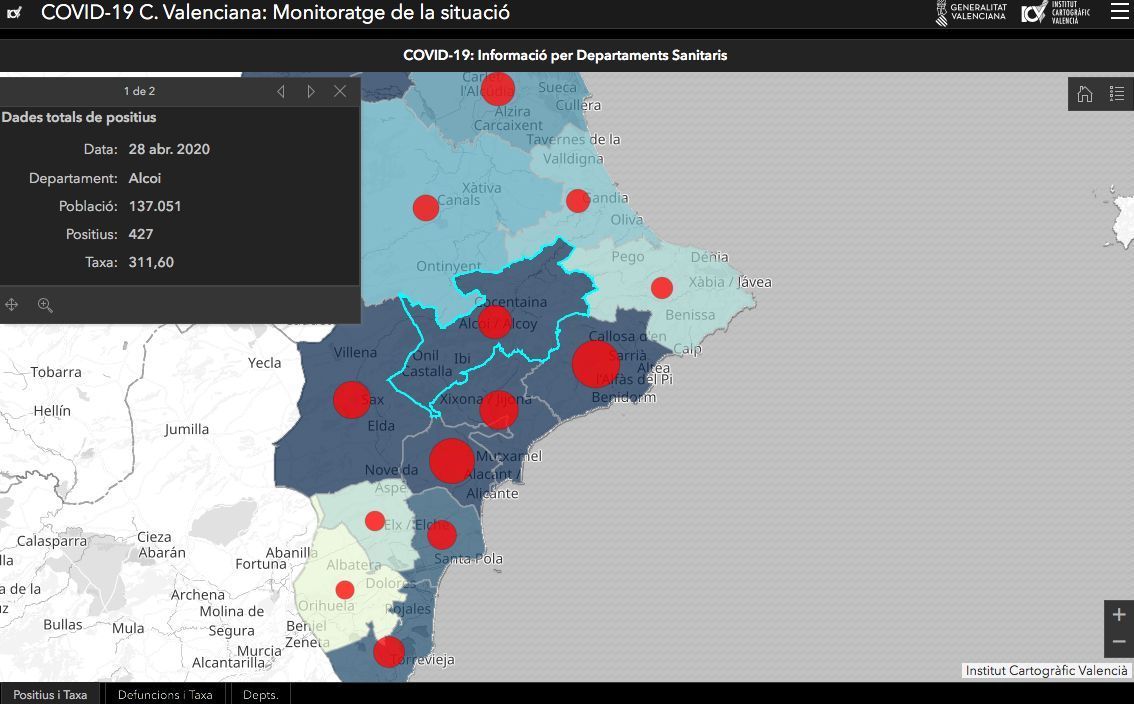This screenshot has height=704, width=1134.
Task: Select the red marker near Canals
Action: (426, 208)
